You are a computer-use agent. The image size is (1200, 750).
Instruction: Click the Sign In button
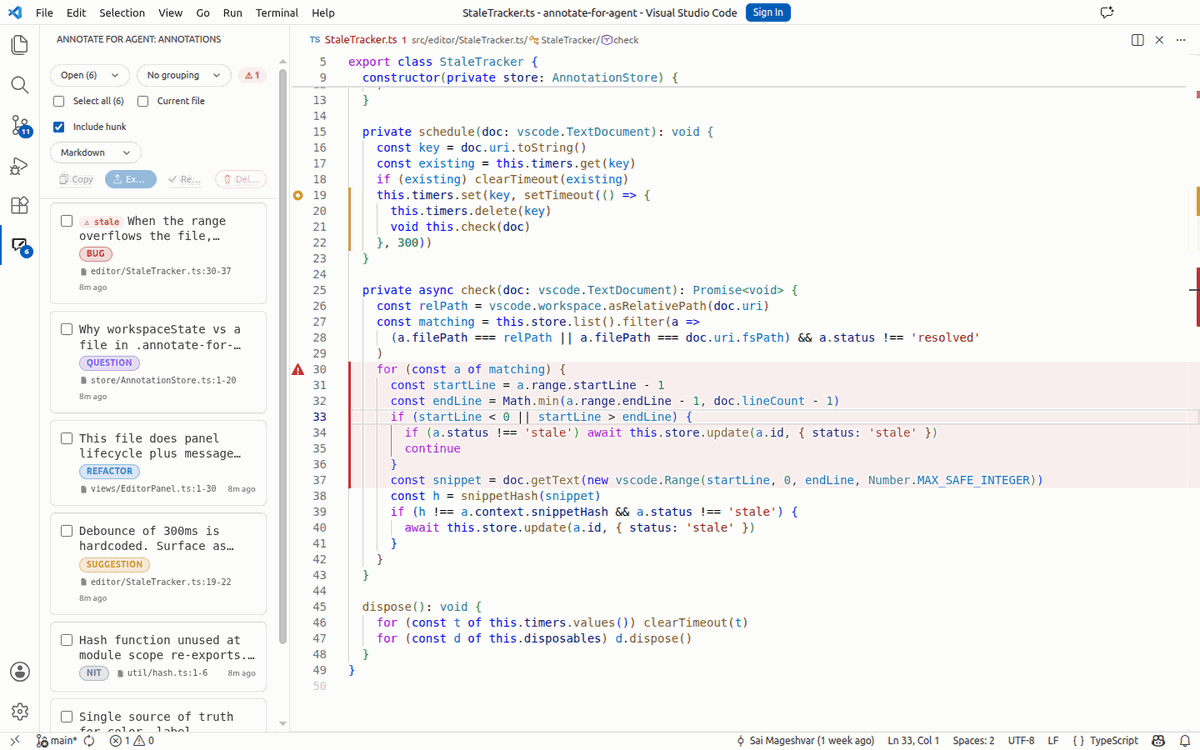pos(768,12)
